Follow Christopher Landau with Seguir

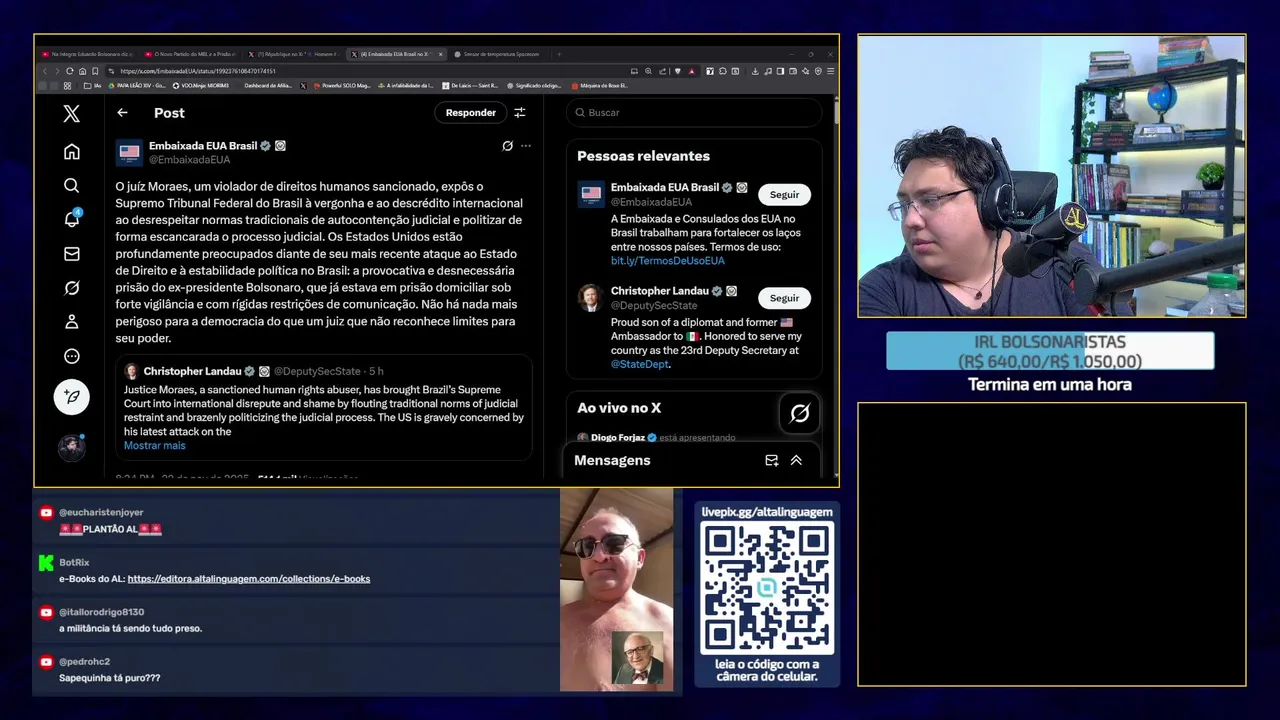784,298
